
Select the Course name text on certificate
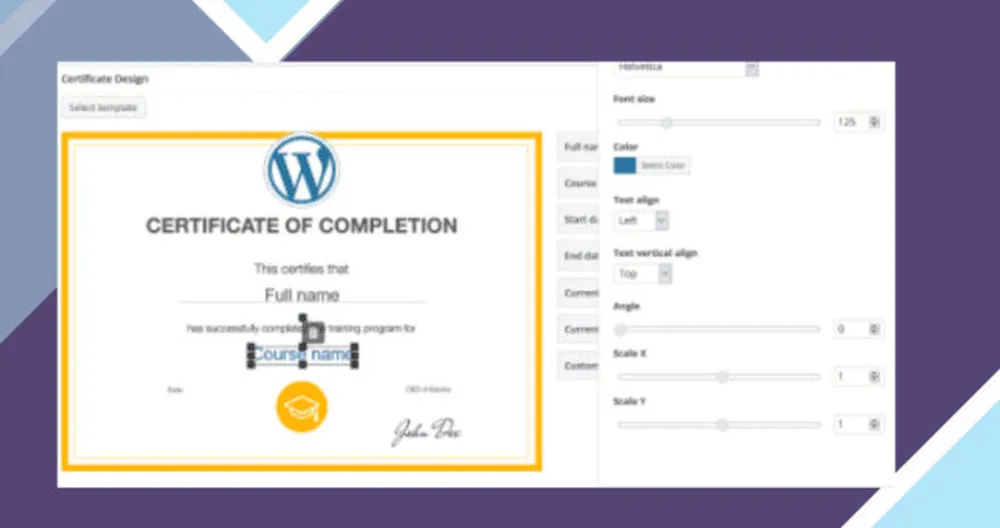tap(302, 354)
